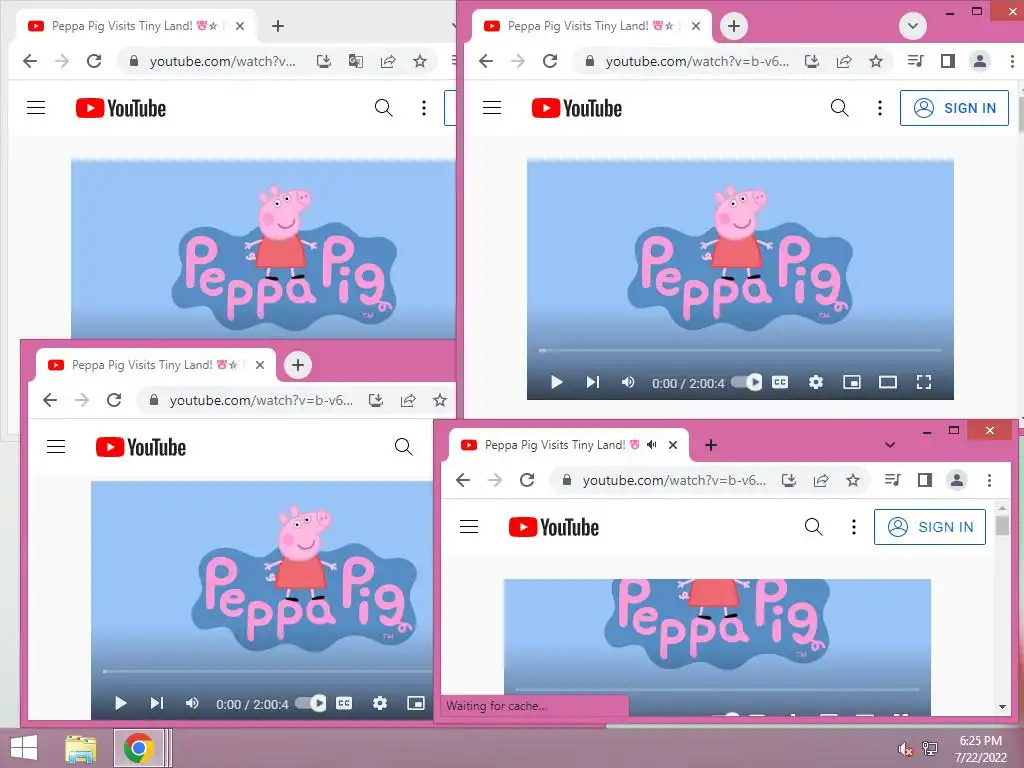This screenshot has width=1024, height=768.
Task: Toggle captions in bottom-left window
Action: [344, 703]
